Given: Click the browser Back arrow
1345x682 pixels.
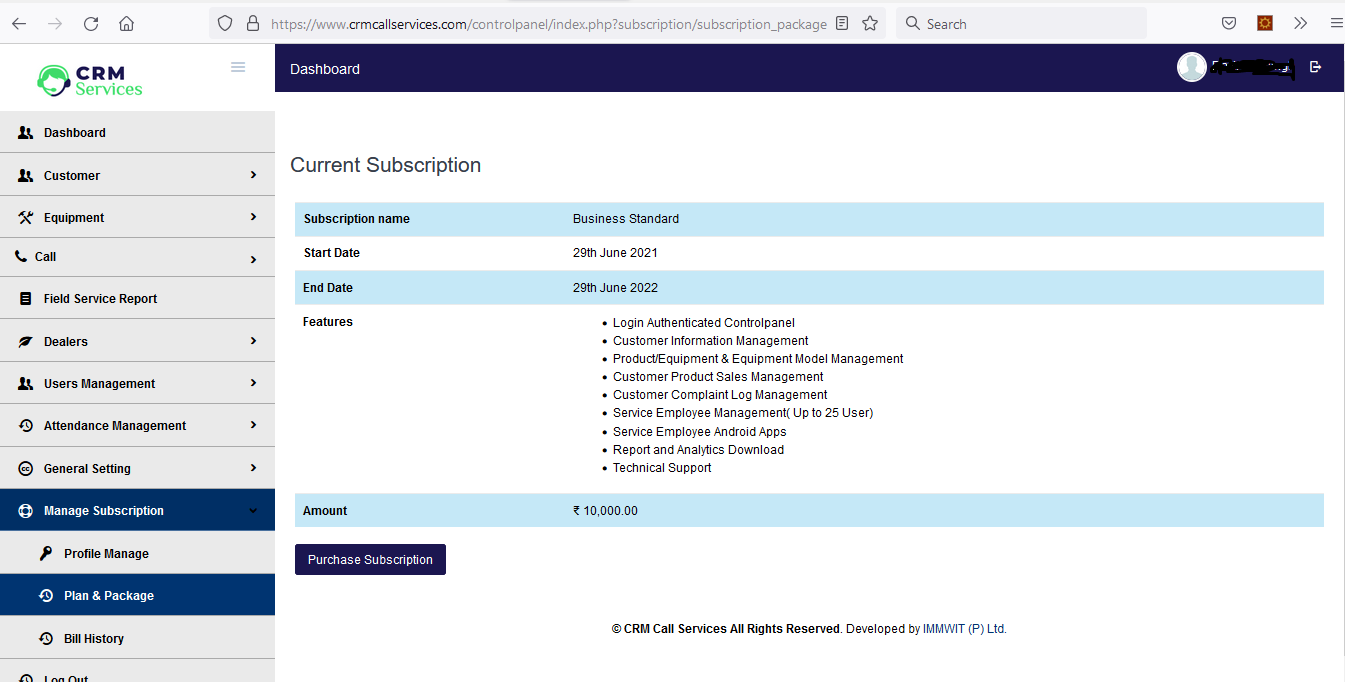Looking at the screenshot, I should (19, 23).
